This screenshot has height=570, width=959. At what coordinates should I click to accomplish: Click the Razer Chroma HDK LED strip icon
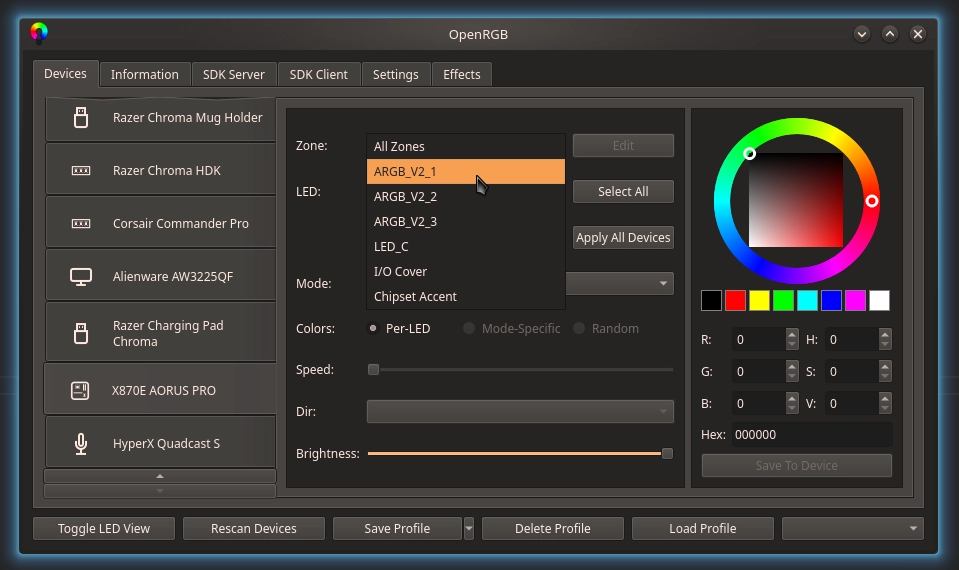81,171
